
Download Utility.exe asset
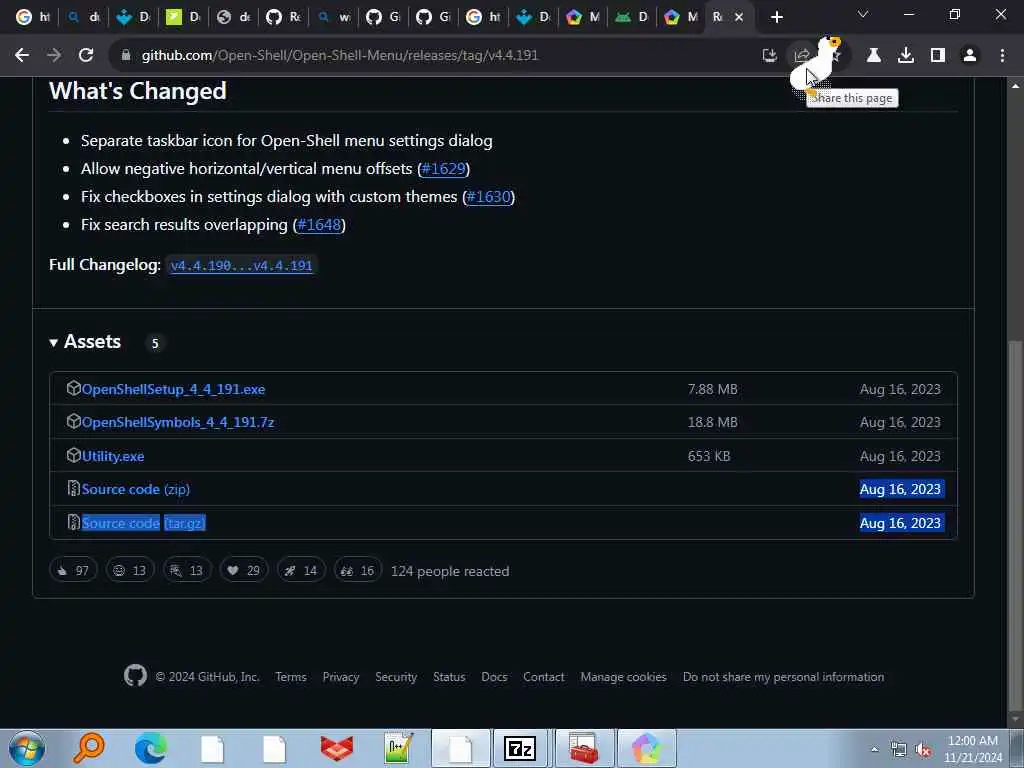click(113, 456)
